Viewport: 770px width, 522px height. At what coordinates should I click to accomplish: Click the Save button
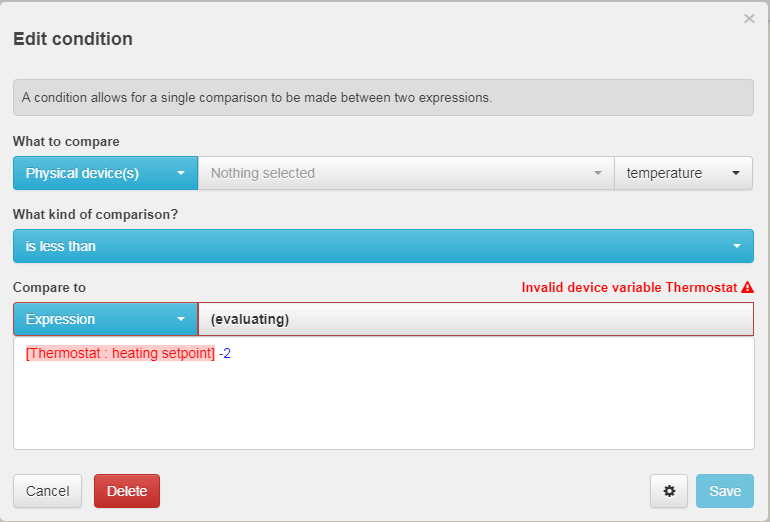(x=725, y=491)
